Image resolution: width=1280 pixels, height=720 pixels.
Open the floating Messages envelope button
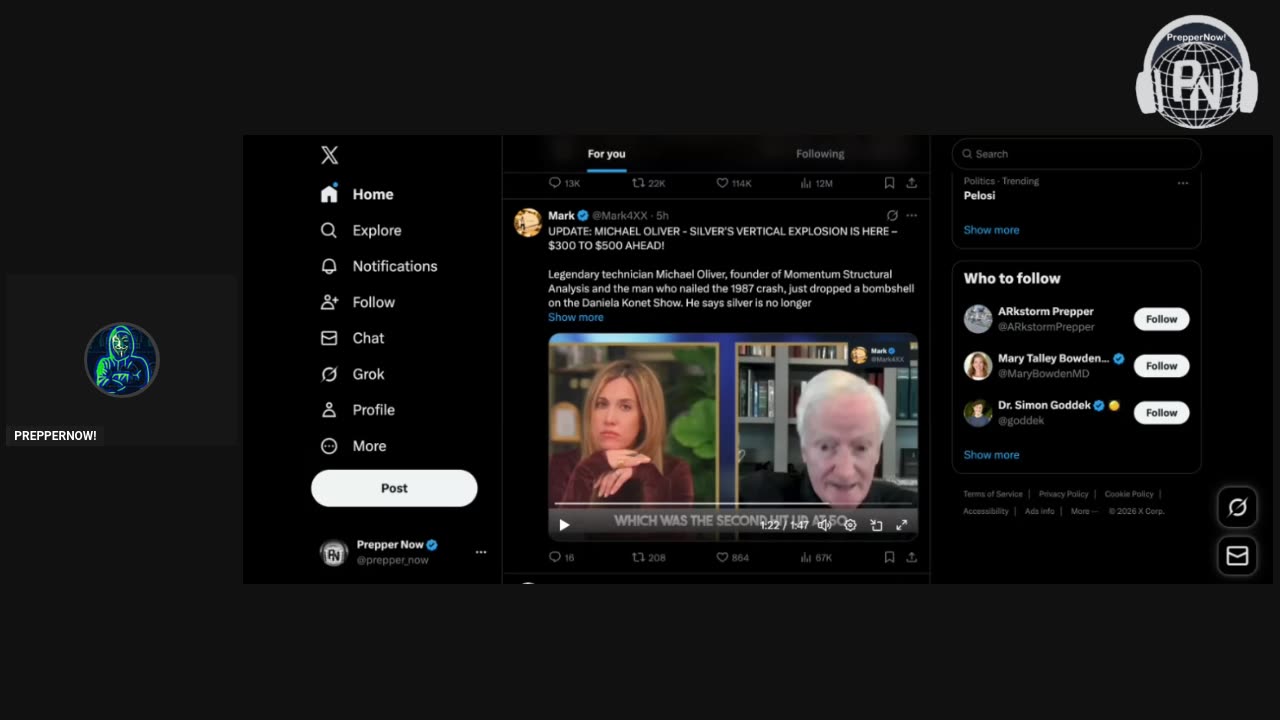click(1237, 556)
